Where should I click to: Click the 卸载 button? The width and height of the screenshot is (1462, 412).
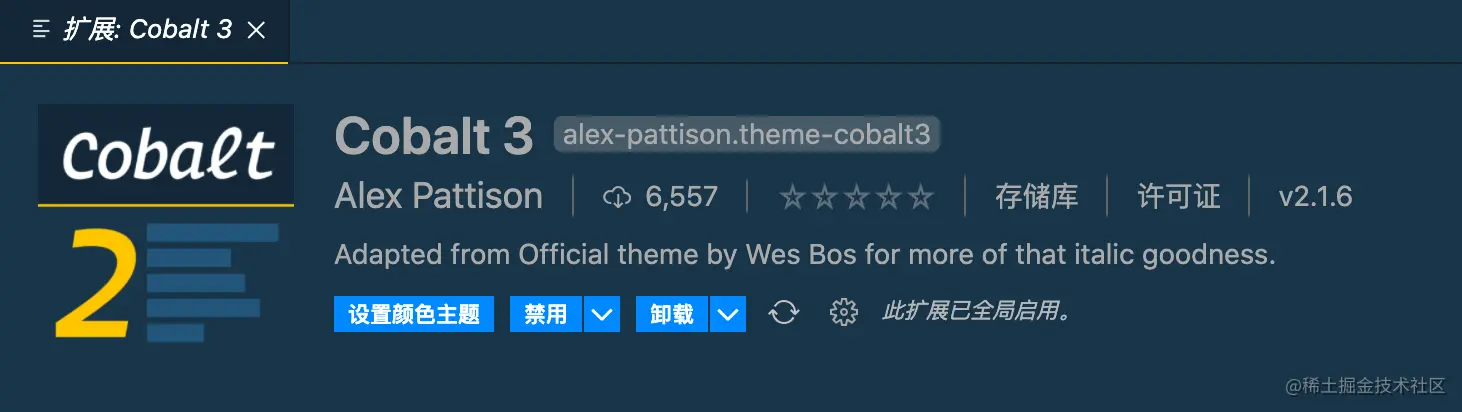672,314
